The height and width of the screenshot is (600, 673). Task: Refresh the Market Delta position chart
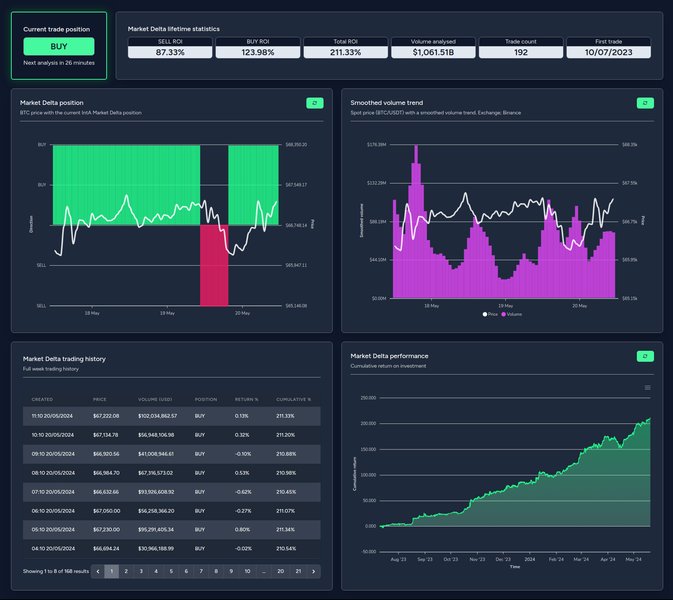pos(315,103)
